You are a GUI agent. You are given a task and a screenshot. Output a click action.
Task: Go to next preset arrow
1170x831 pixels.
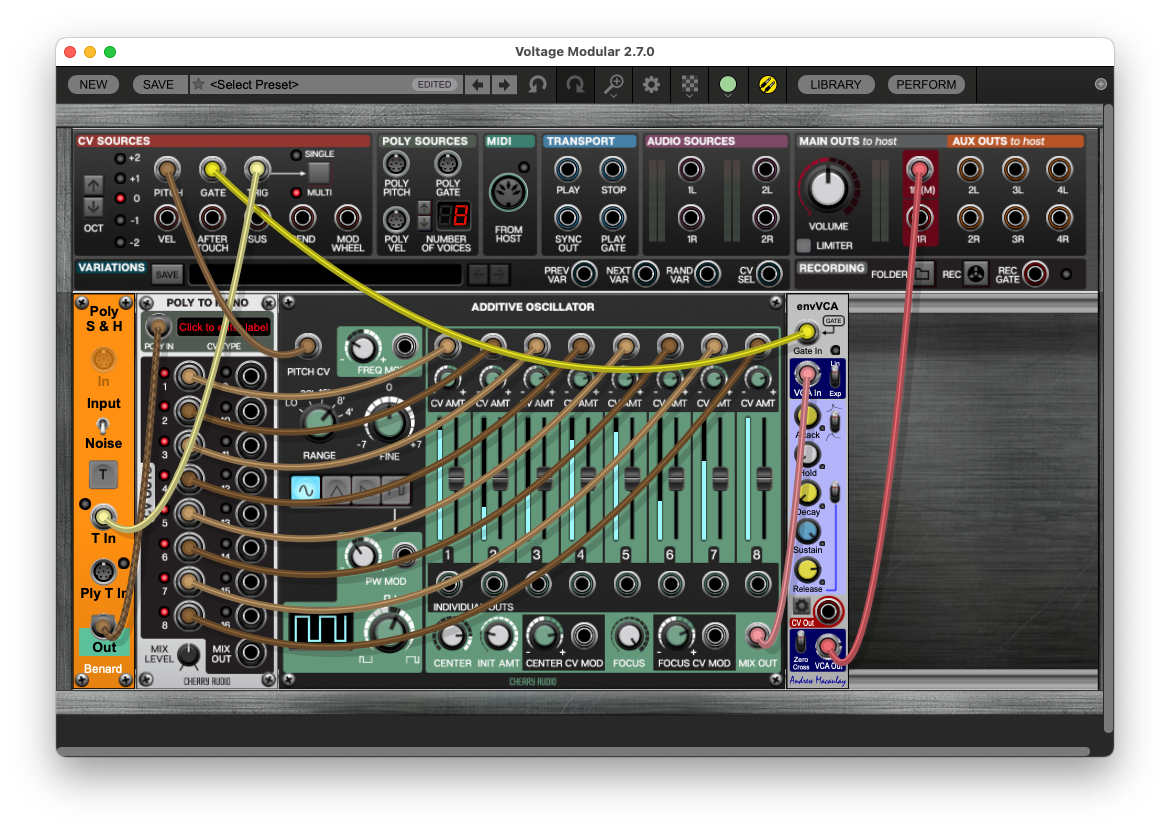(x=504, y=84)
